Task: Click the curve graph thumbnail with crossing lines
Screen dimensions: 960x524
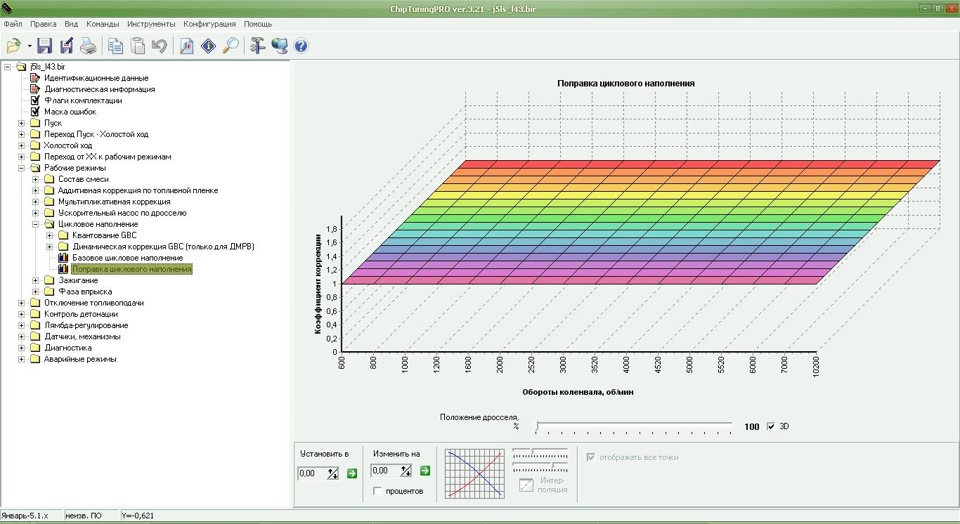Action: click(474, 473)
